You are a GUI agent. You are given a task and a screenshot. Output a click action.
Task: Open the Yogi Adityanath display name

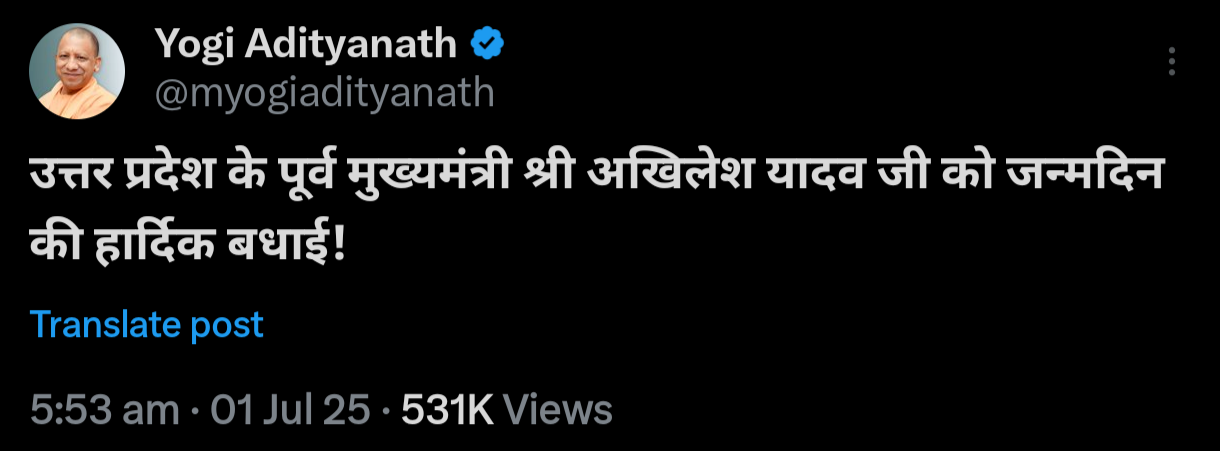(x=306, y=45)
